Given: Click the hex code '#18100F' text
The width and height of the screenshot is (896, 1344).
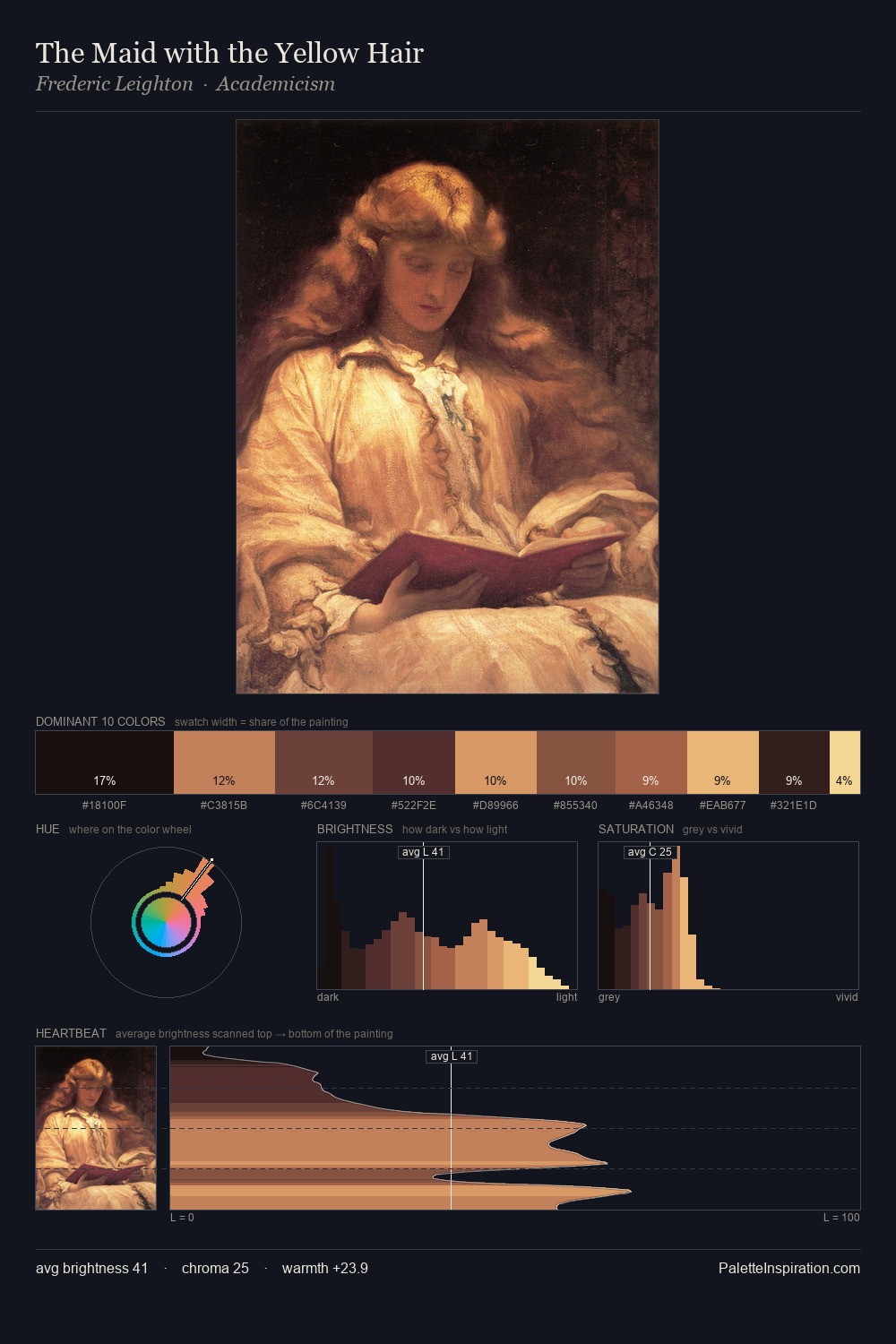Looking at the screenshot, I should pos(105,806).
